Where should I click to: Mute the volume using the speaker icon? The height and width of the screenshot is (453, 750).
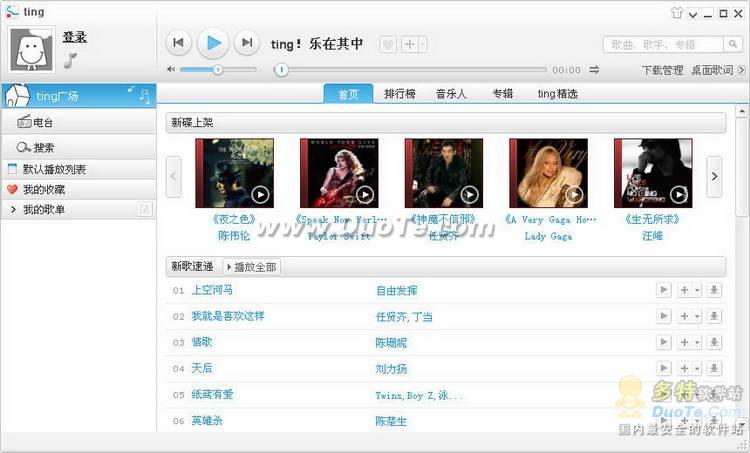pyautogui.click(x=171, y=70)
